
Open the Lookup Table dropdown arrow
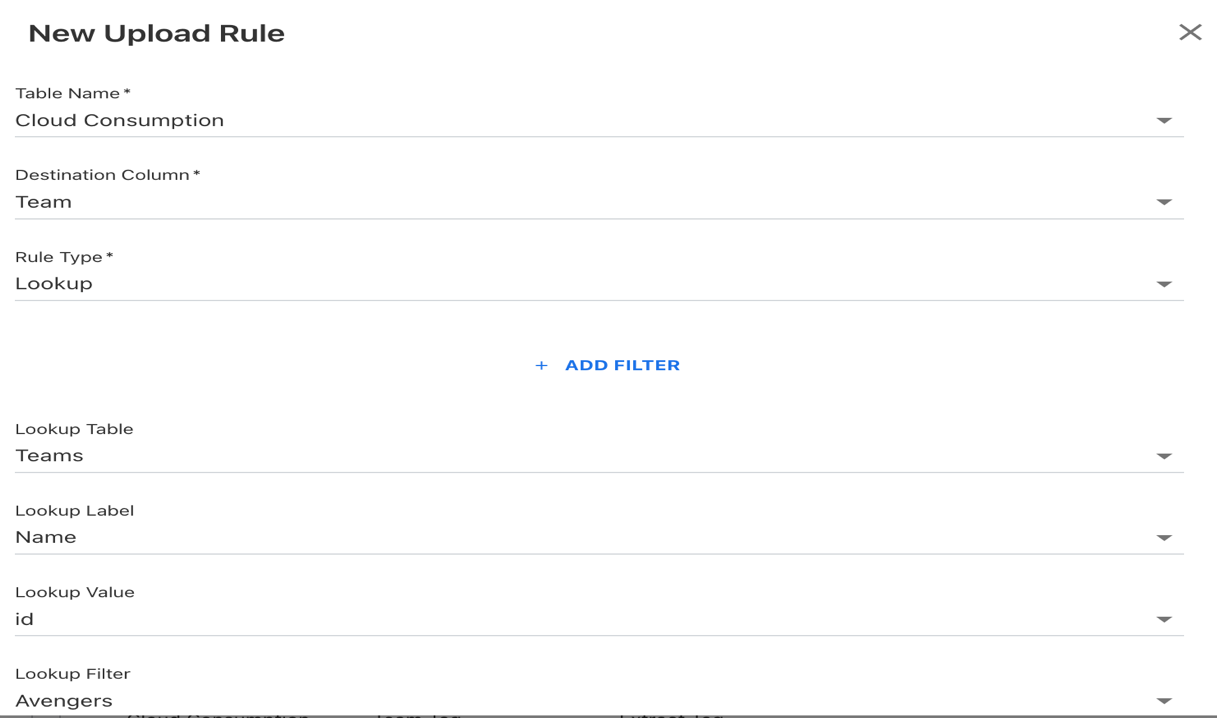pos(1164,456)
